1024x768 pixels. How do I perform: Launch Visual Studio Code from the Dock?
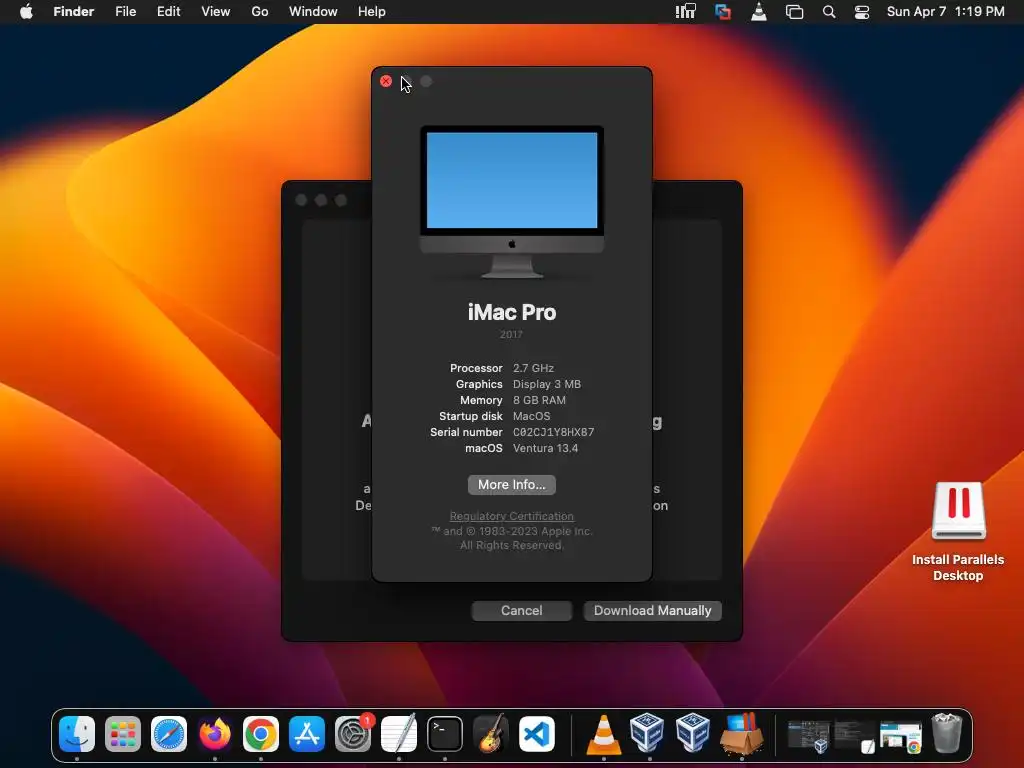537,733
